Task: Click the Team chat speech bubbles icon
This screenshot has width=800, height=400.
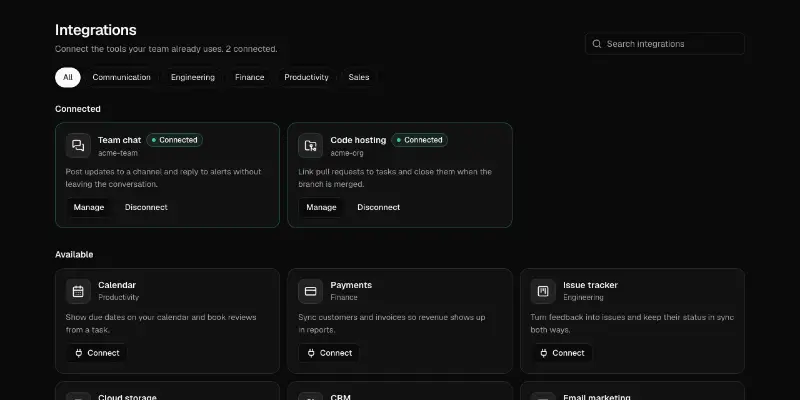Action: click(78, 146)
